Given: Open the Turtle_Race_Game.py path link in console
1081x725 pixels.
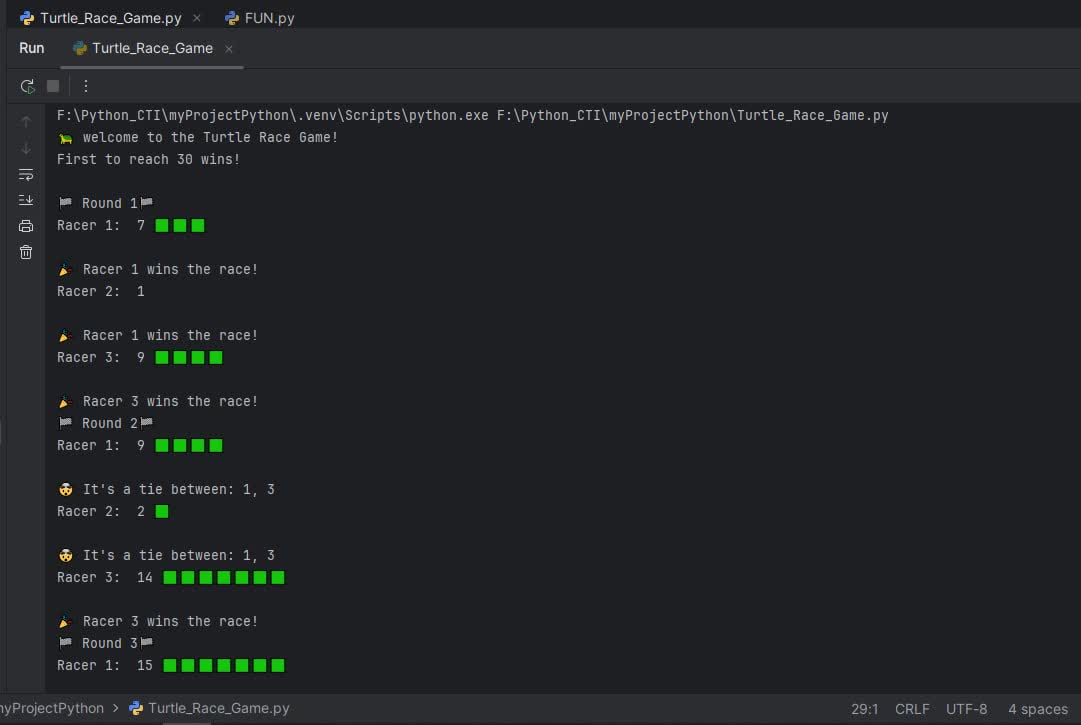Looking at the screenshot, I should [x=693, y=115].
